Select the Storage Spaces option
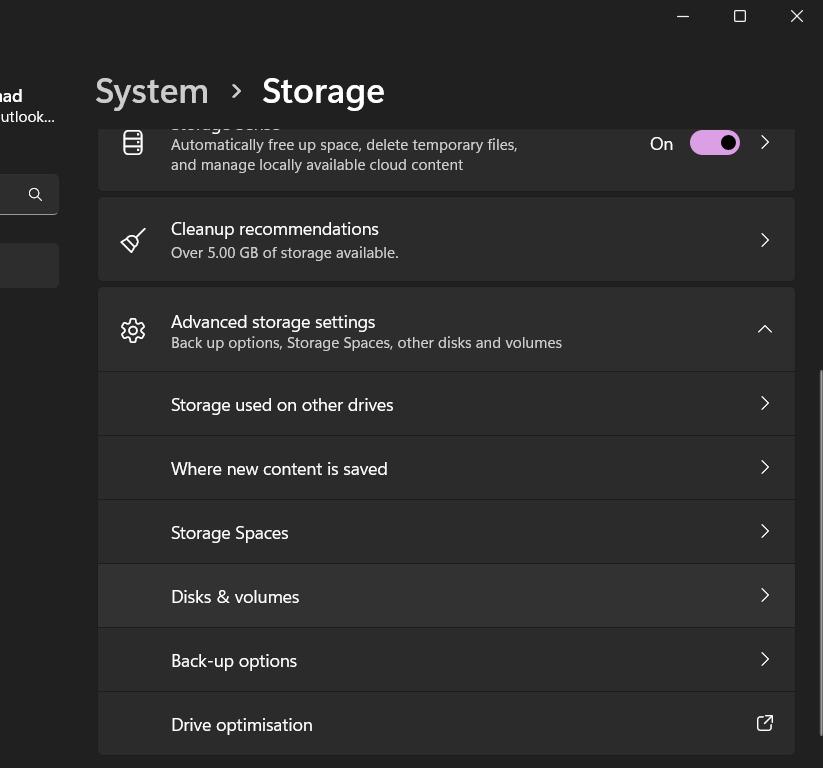823x768 pixels. tap(230, 533)
